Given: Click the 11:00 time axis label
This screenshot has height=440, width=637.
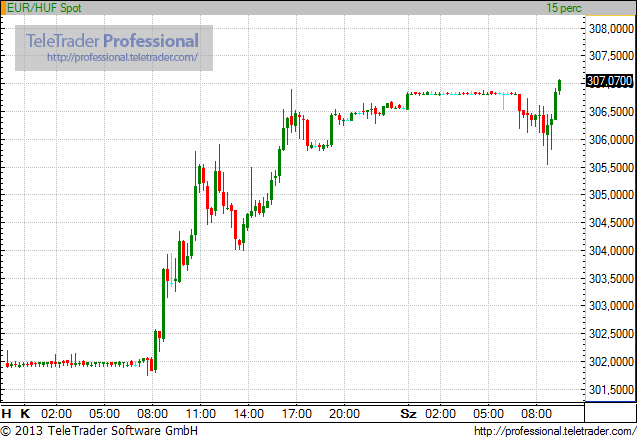Looking at the screenshot, I should pos(200,414).
